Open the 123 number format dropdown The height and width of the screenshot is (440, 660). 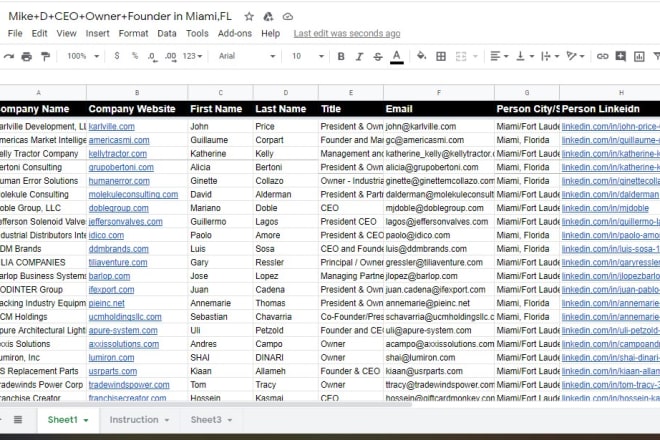coord(192,56)
